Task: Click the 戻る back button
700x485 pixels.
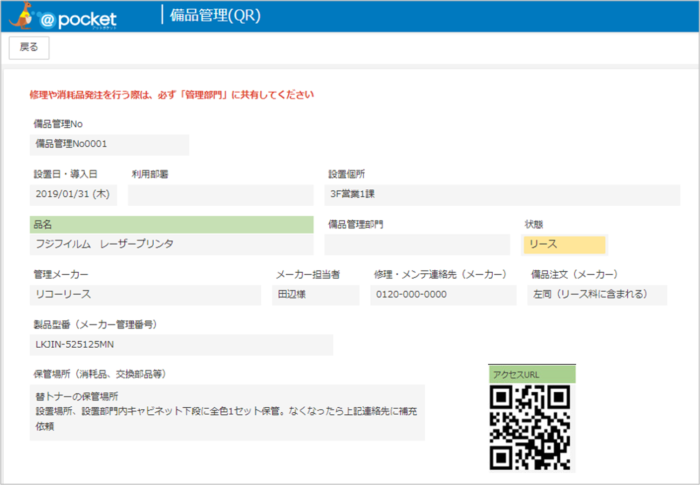Action: click(29, 48)
